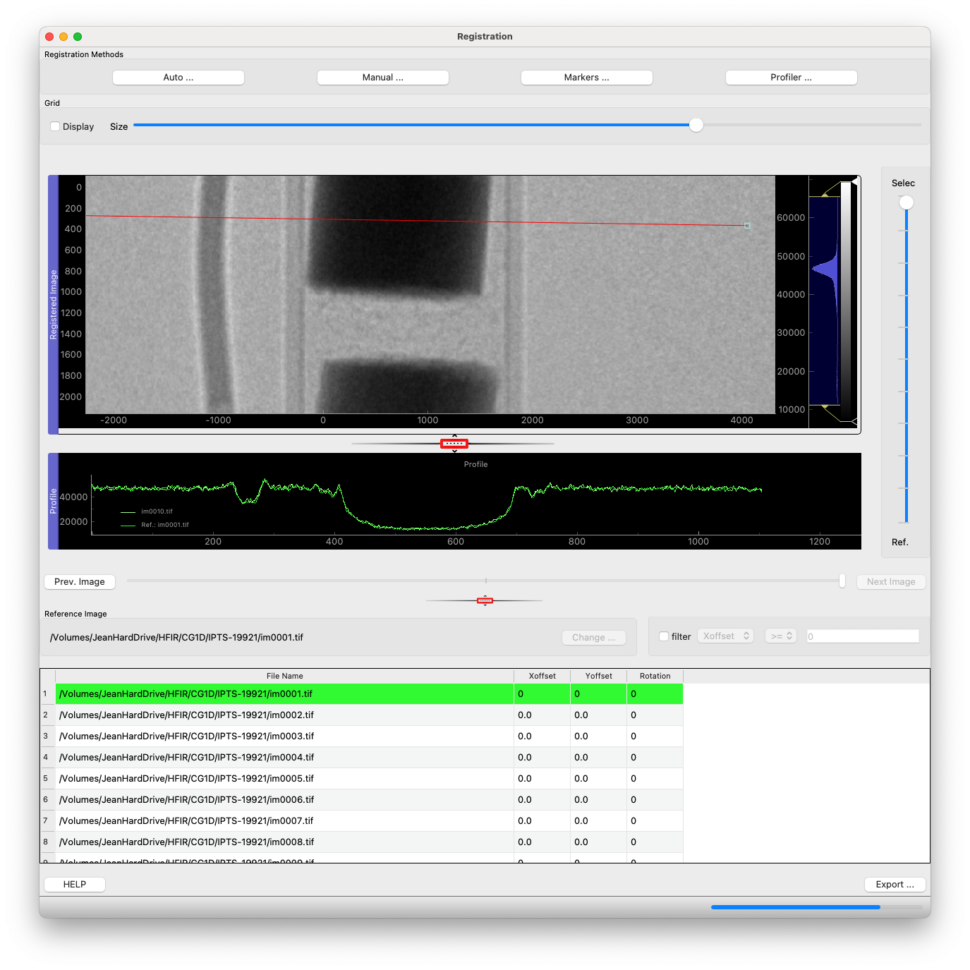The width and height of the screenshot is (970, 970).
Task: Open the Xoffset filter dropdown
Action: (x=726, y=636)
